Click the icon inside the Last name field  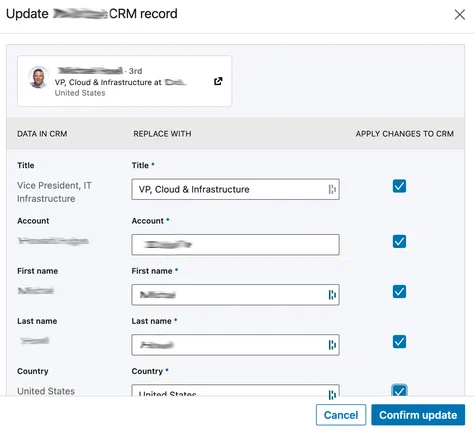coord(332,345)
